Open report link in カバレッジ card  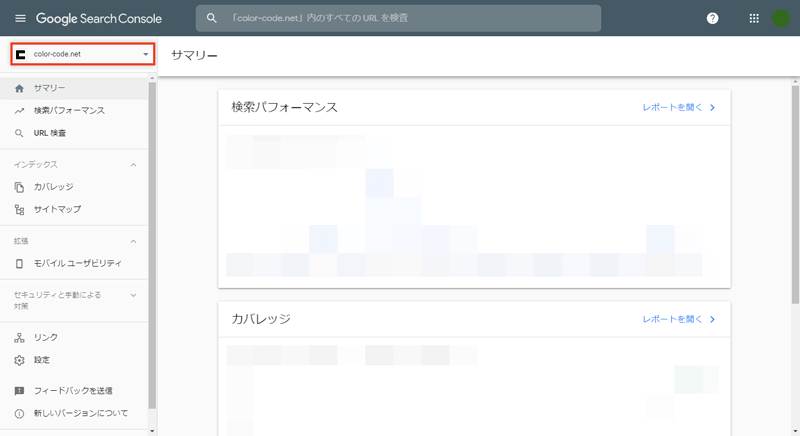point(672,319)
